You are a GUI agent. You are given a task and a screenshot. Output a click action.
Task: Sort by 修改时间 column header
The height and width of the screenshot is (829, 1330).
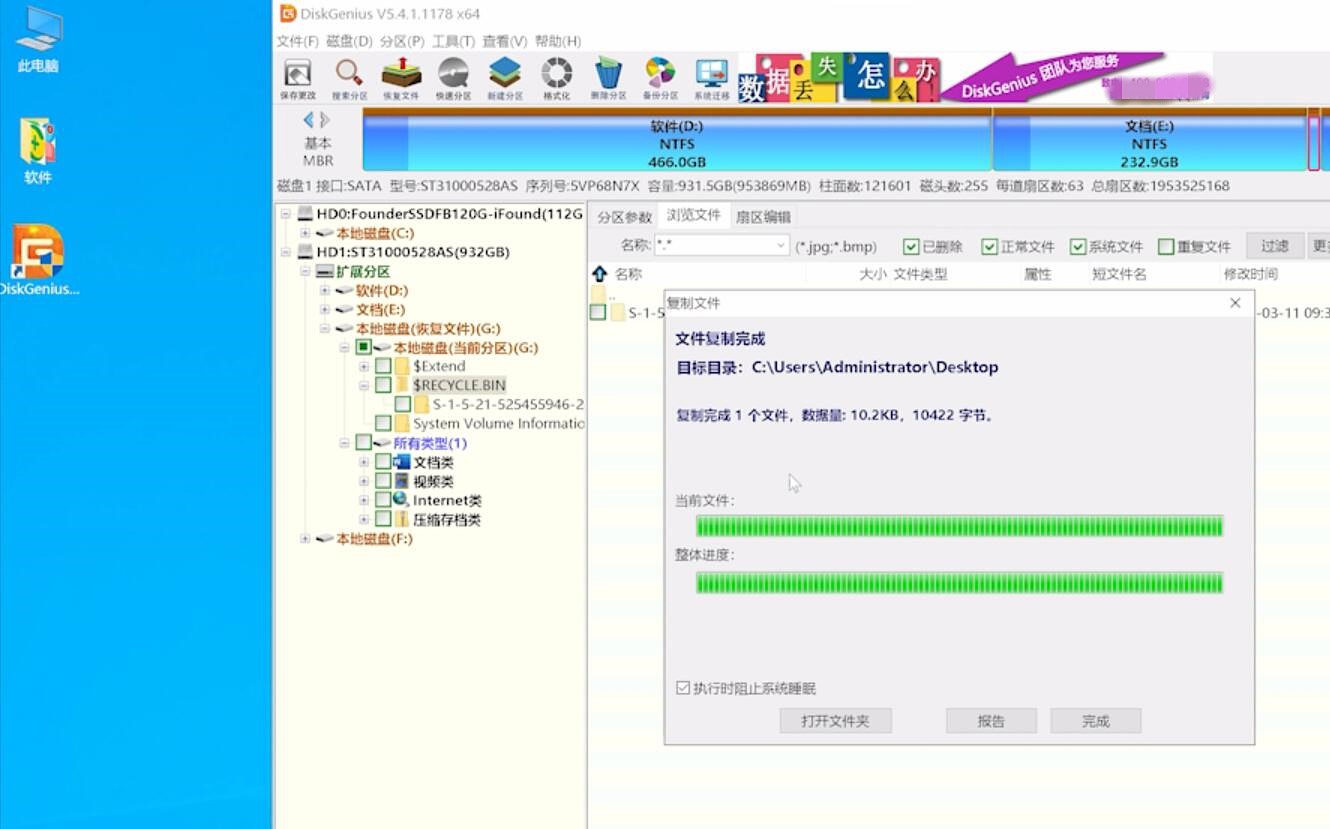[x=1250, y=274]
